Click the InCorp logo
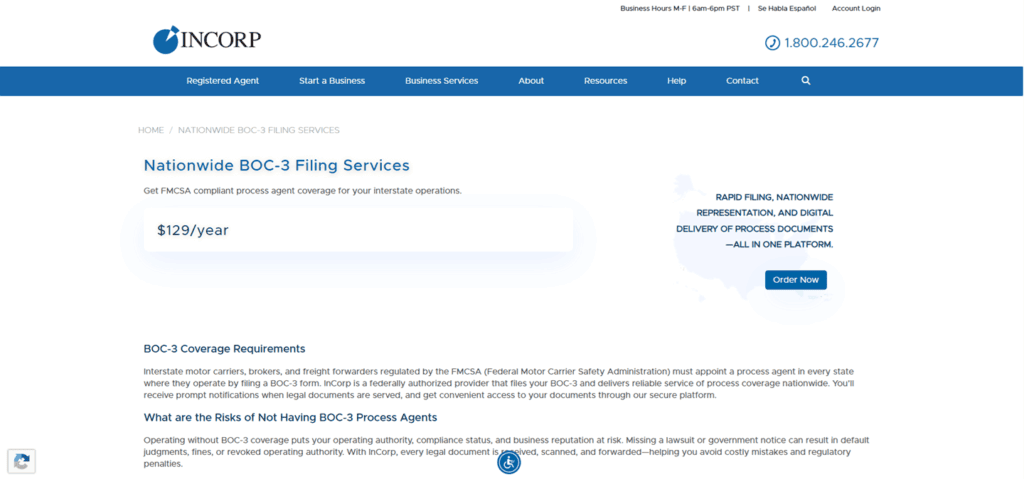 [x=207, y=40]
